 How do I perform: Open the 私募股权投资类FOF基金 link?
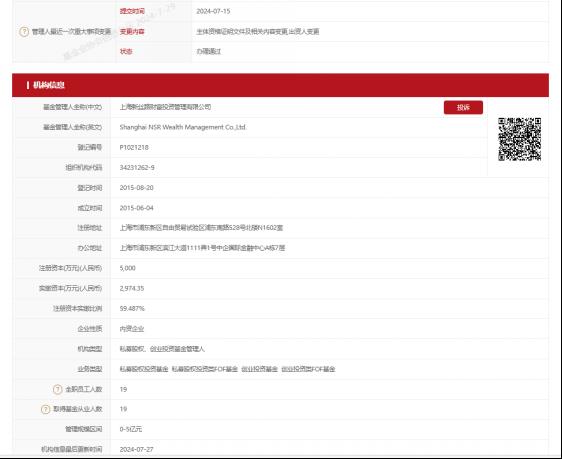205,369
